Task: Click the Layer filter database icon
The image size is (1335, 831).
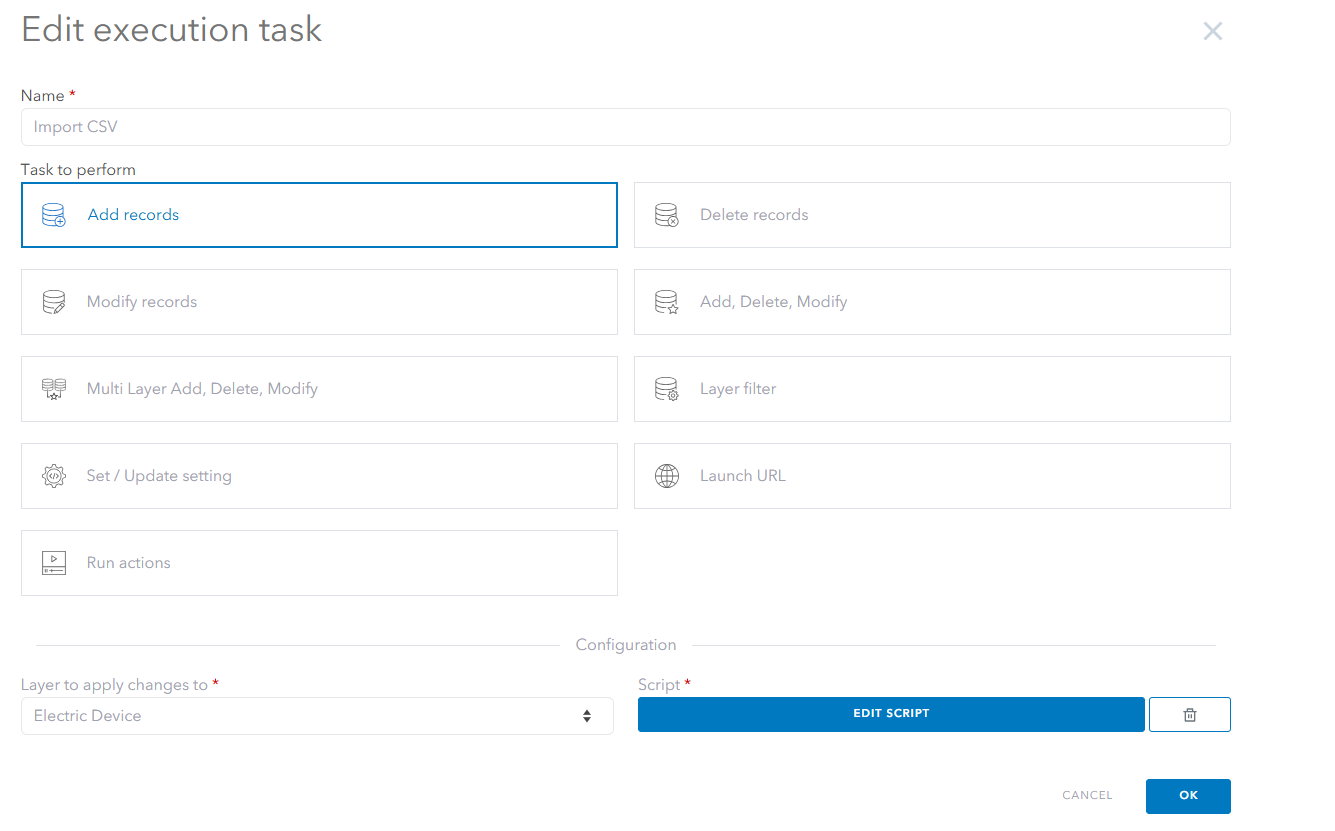Action: coord(666,389)
